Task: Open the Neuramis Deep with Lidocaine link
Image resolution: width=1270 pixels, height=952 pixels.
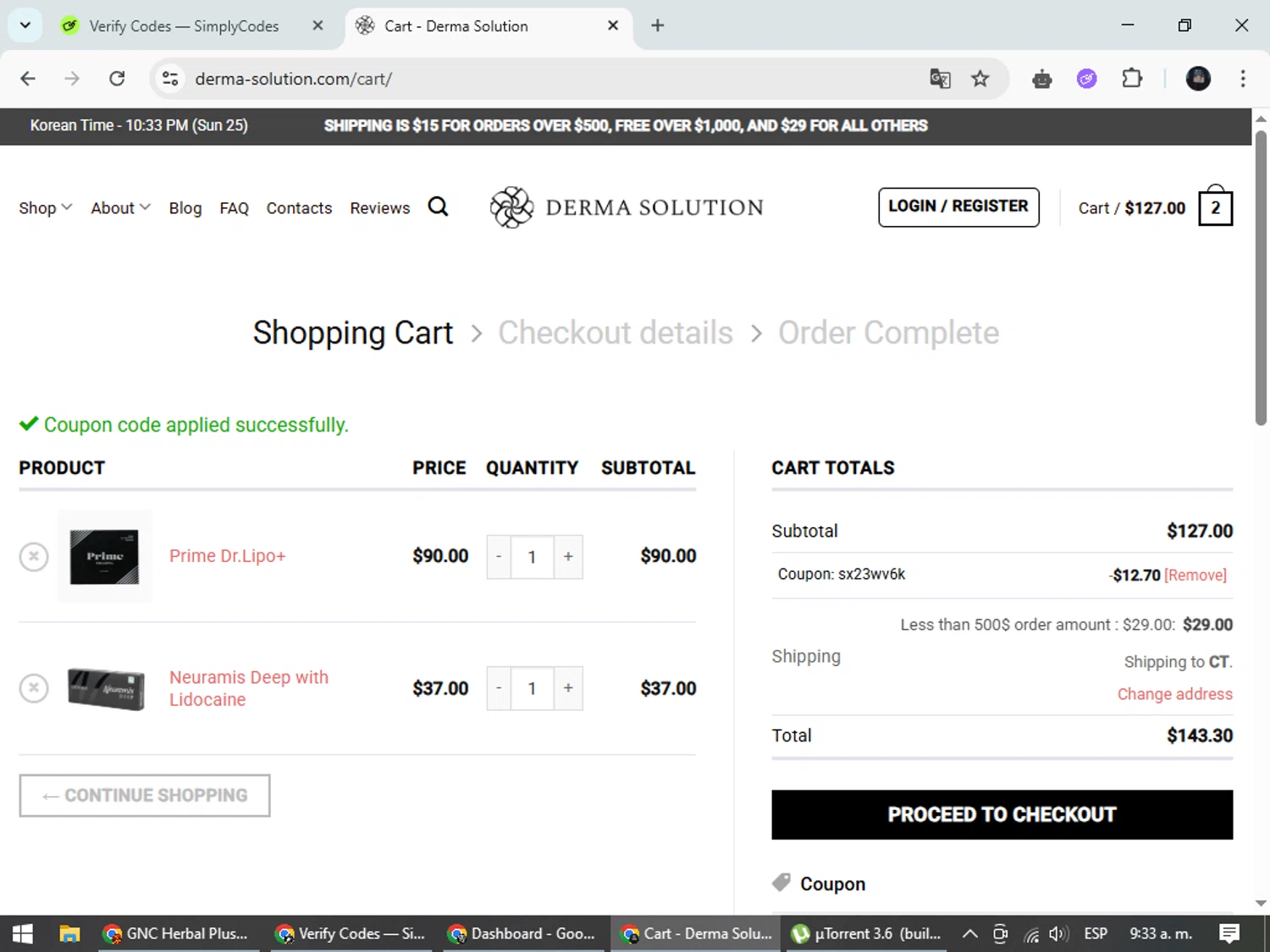Action: click(x=249, y=688)
